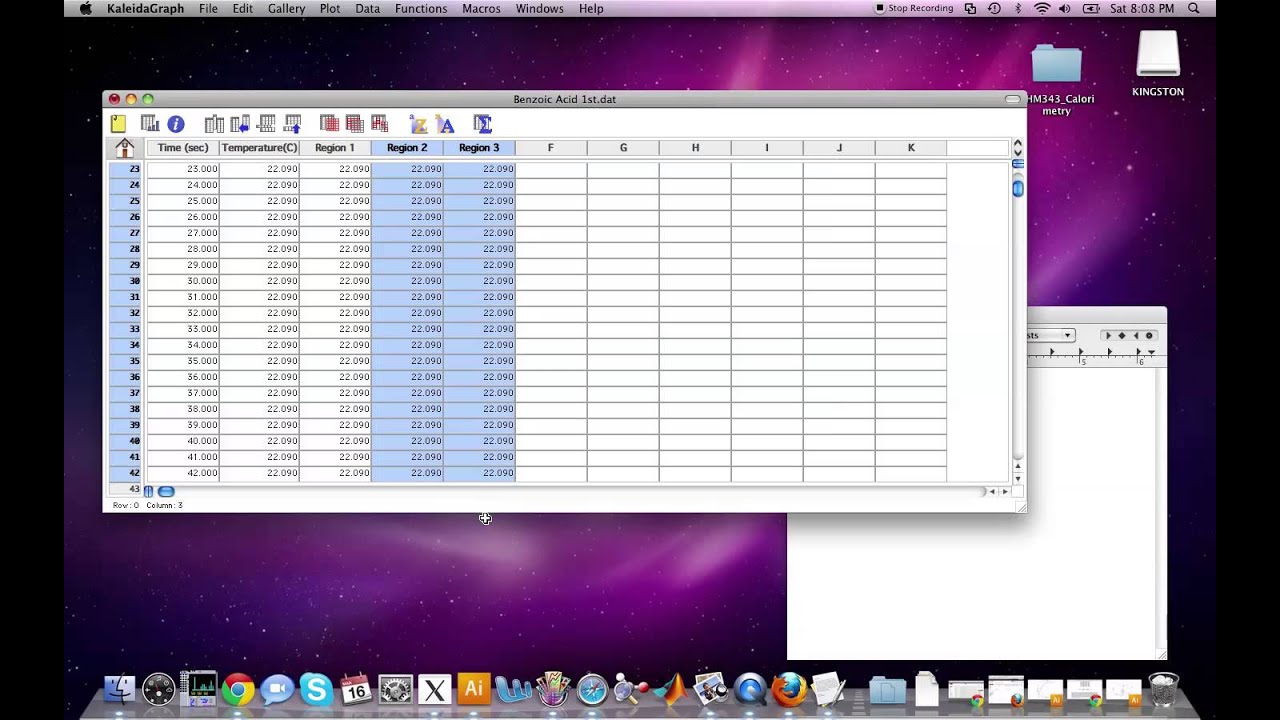This screenshot has width=1280, height=720.
Task: Open the Windows menu
Action: coord(540,8)
